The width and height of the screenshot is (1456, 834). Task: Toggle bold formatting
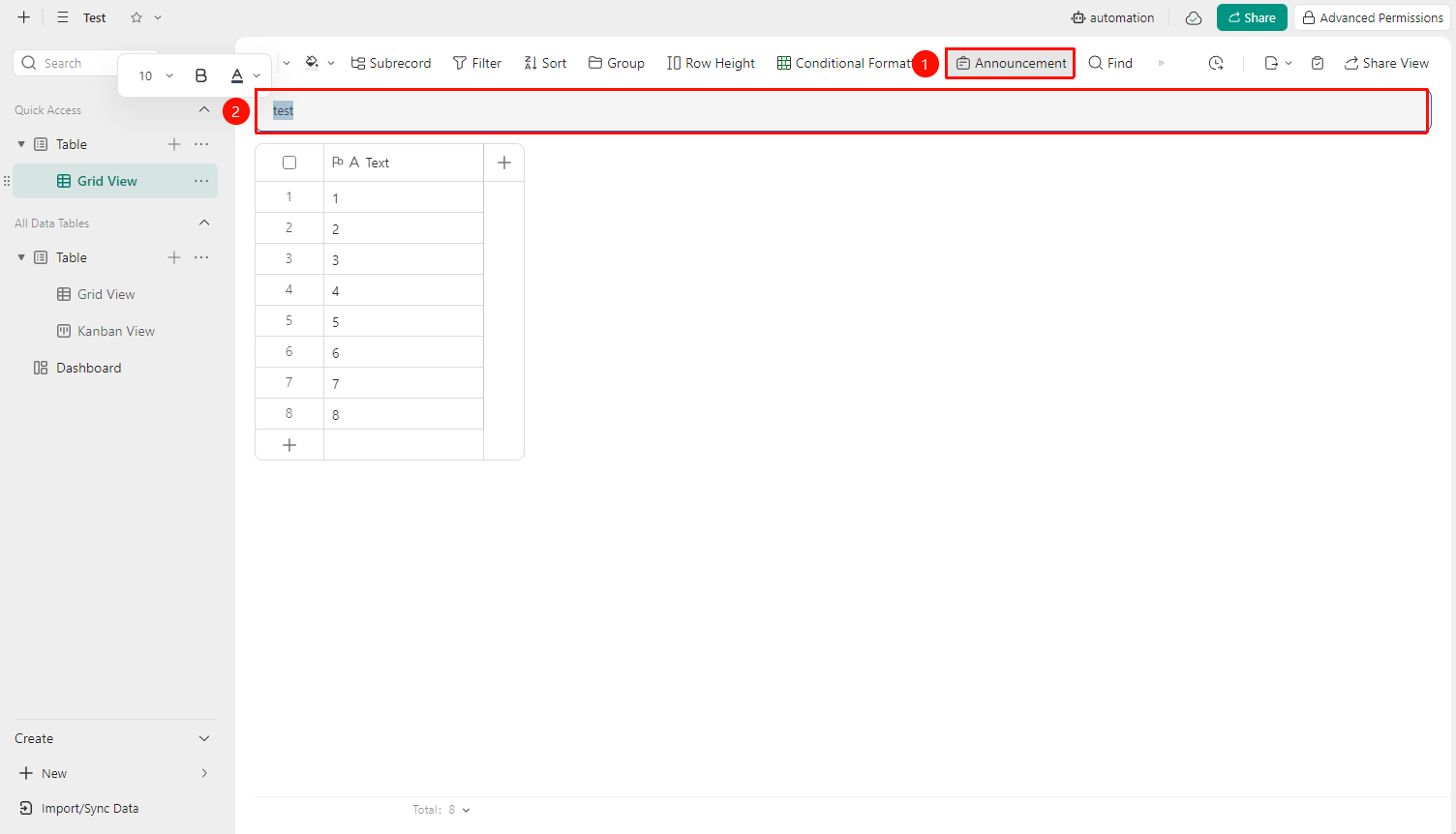[201, 75]
